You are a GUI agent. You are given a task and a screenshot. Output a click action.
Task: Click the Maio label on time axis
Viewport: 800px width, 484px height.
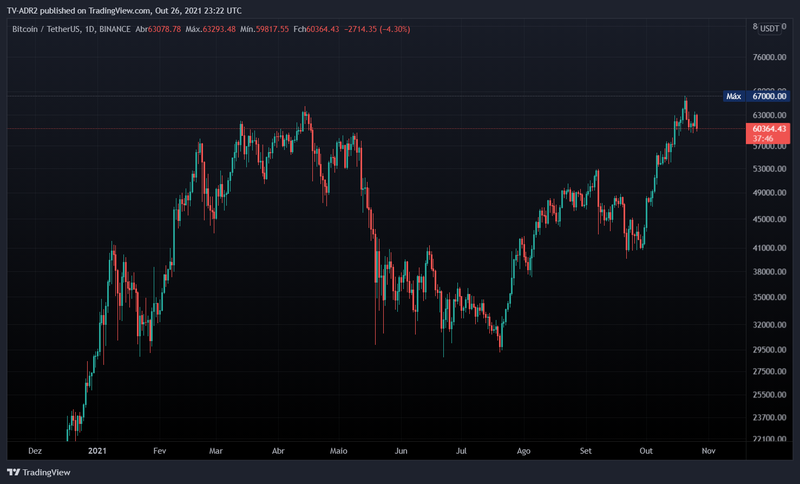pyautogui.click(x=338, y=451)
